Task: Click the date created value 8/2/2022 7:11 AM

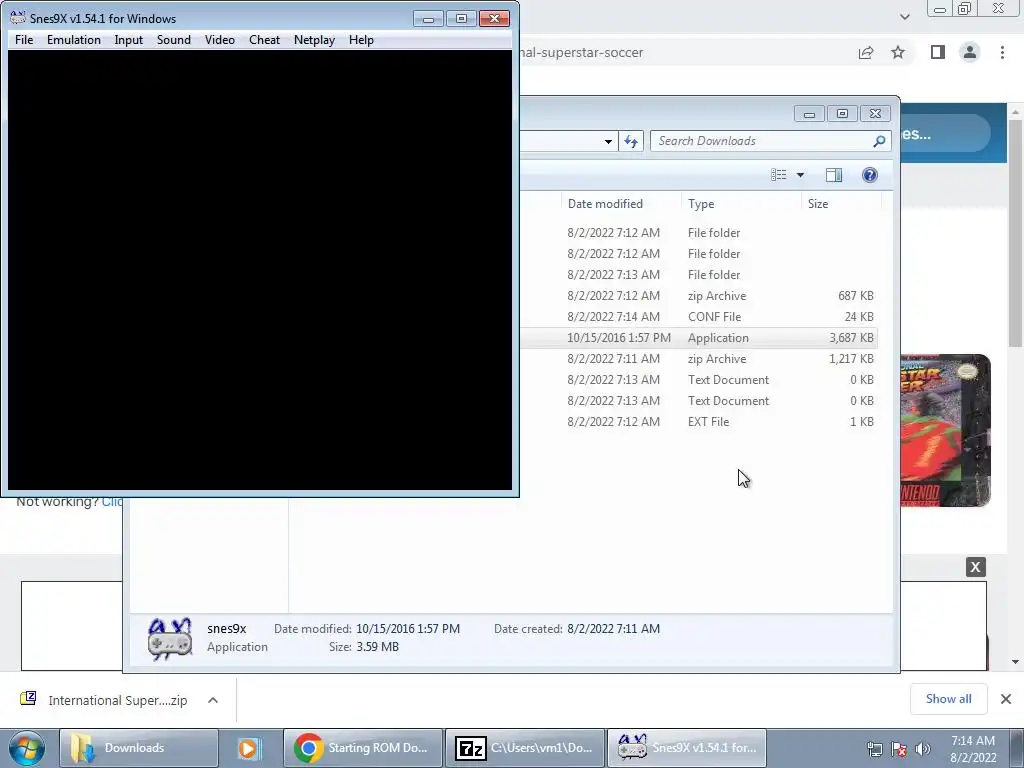Action: (613, 629)
